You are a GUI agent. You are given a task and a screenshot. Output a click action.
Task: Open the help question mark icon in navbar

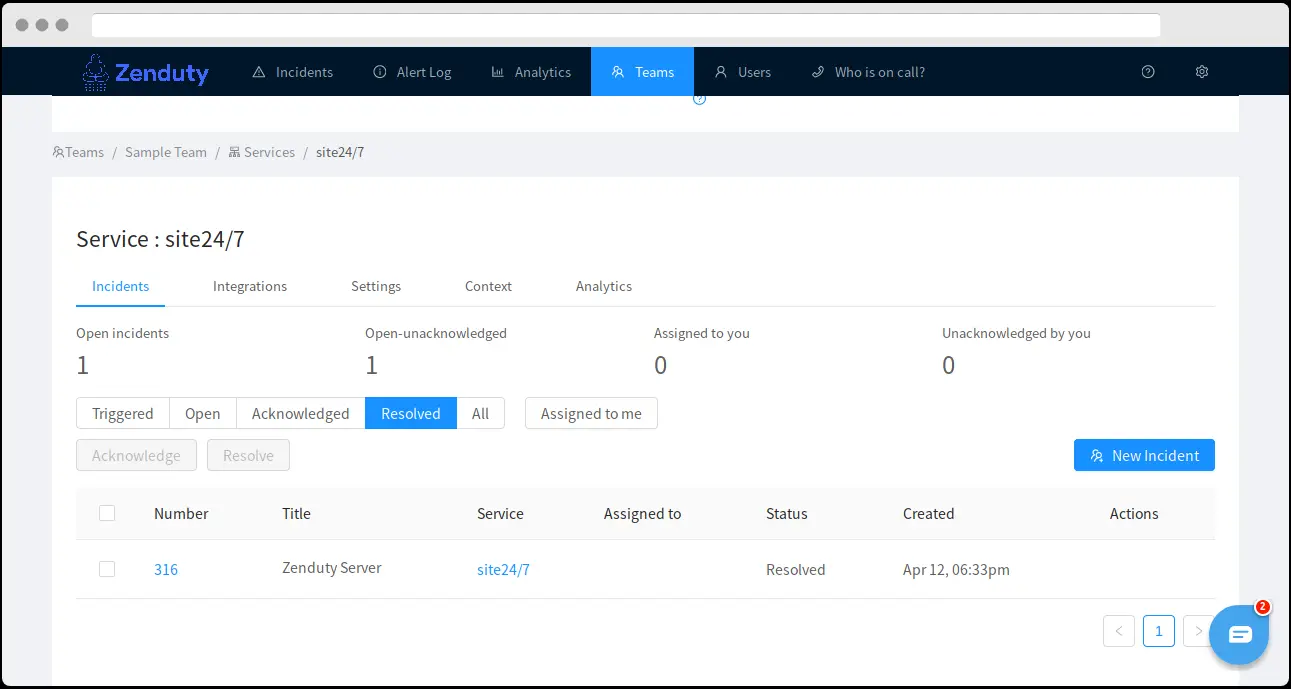pyautogui.click(x=1148, y=72)
